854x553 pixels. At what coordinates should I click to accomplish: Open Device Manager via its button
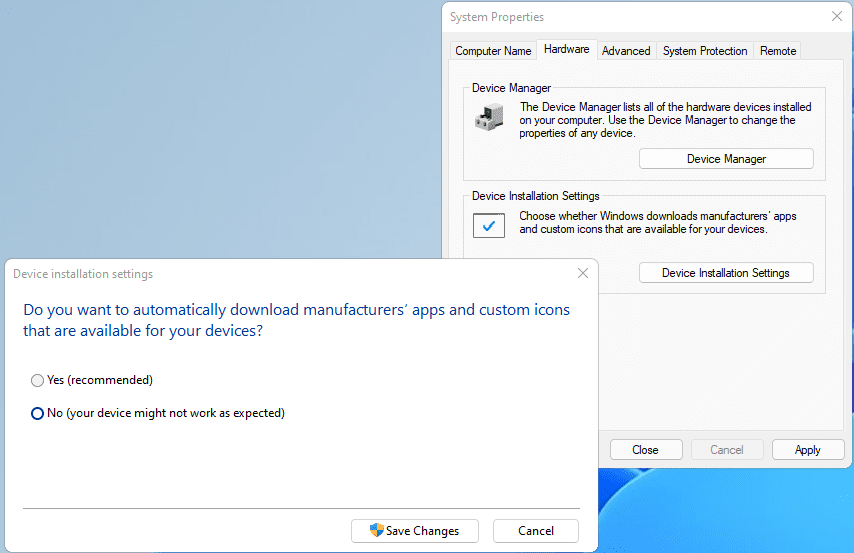[x=726, y=159]
